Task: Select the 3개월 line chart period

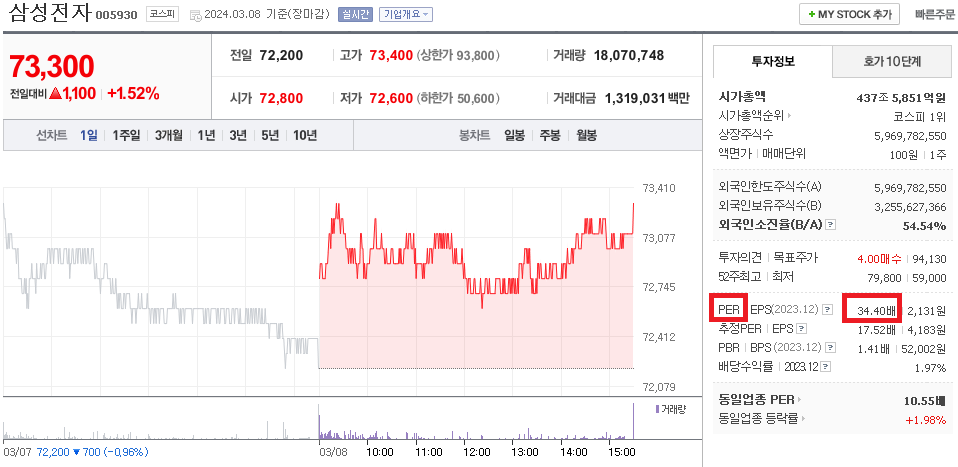Action: [x=168, y=136]
